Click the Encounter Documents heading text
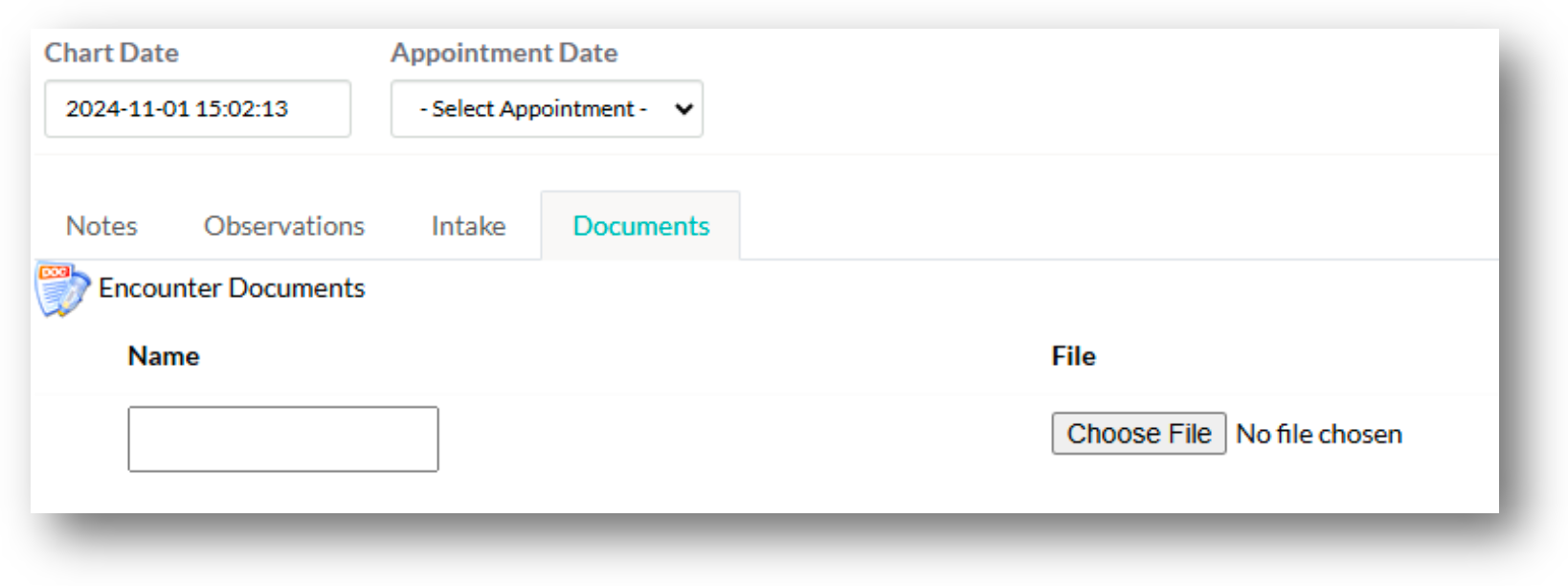Viewport: 1568px width, 586px height. (x=232, y=288)
